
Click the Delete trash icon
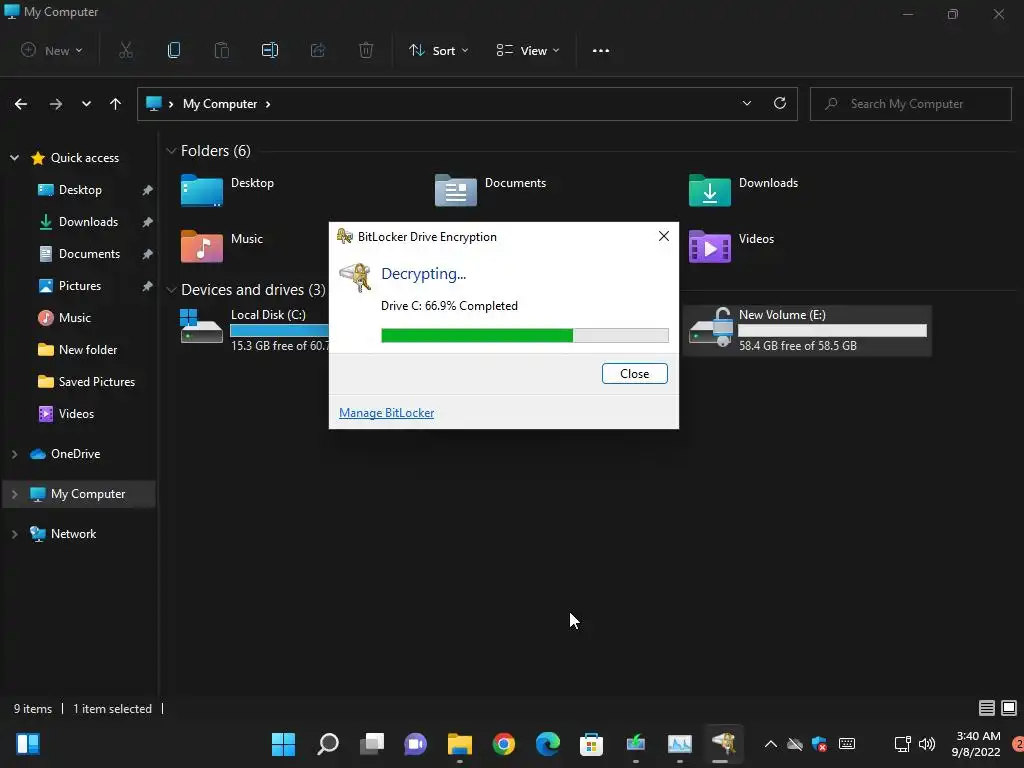[x=366, y=50]
